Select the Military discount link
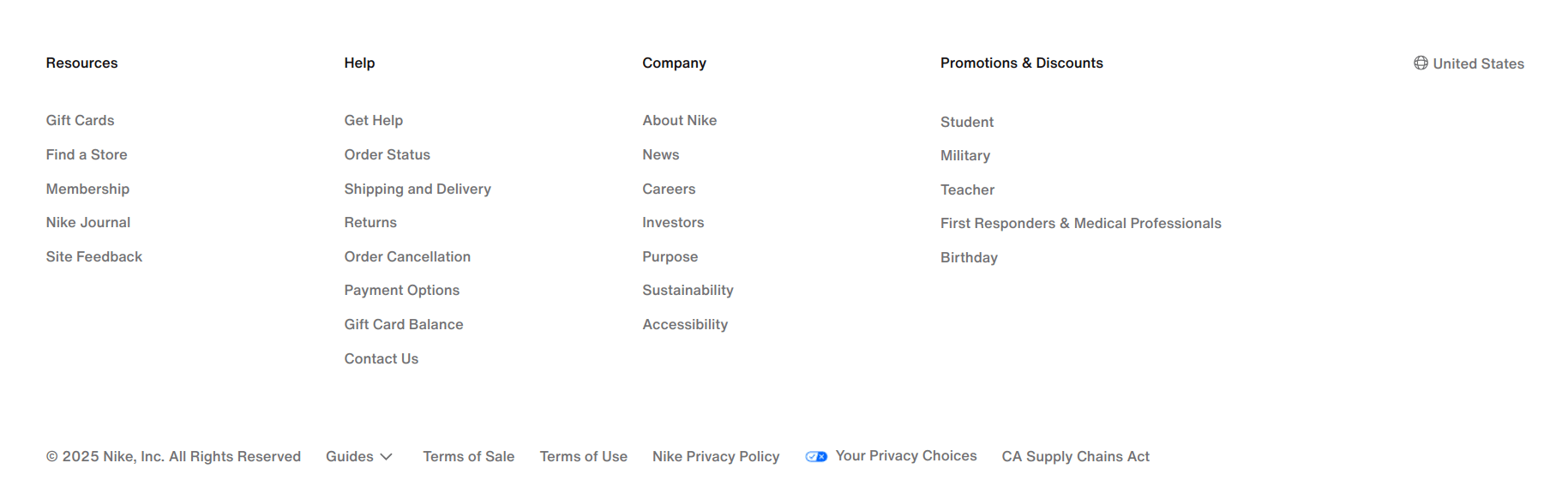1568x481 pixels. tap(964, 156)
